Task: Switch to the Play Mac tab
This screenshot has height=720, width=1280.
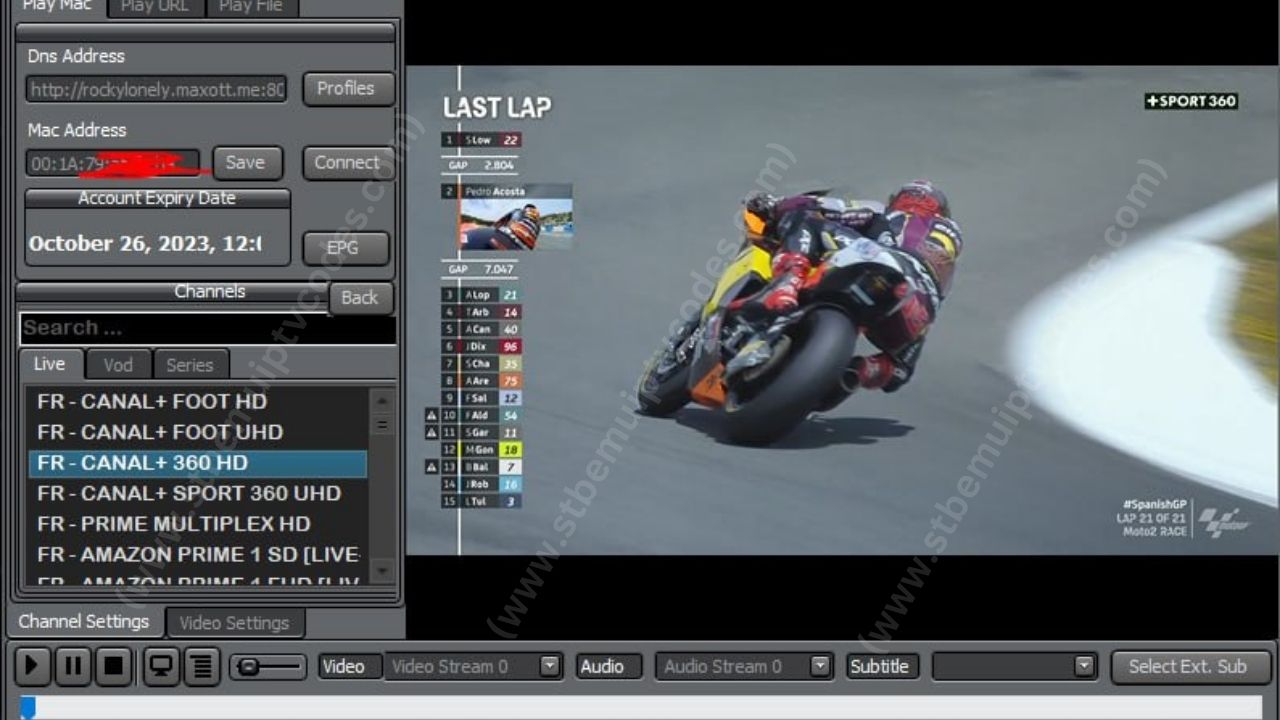Action: tap(57, 7)
